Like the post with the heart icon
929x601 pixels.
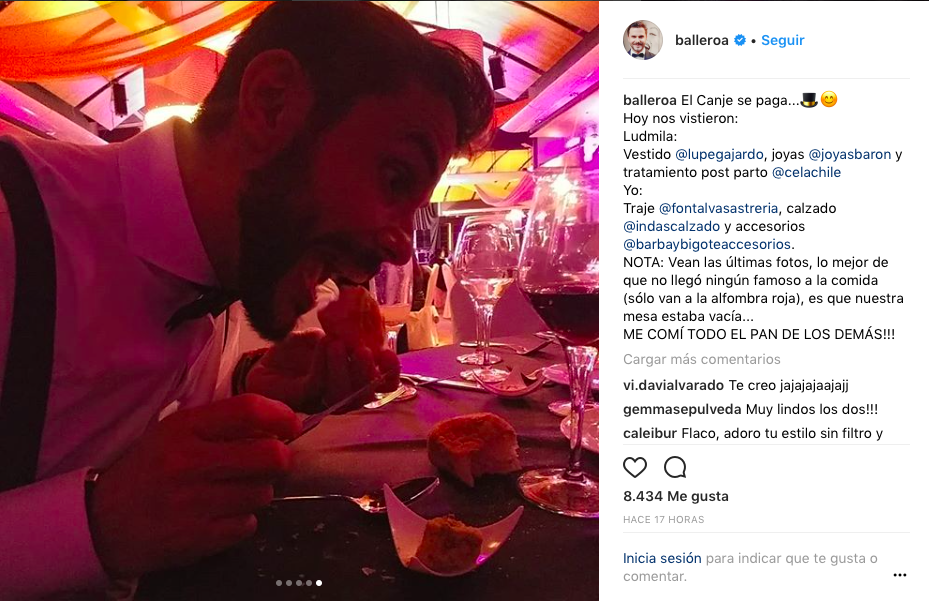coord(635,467)
